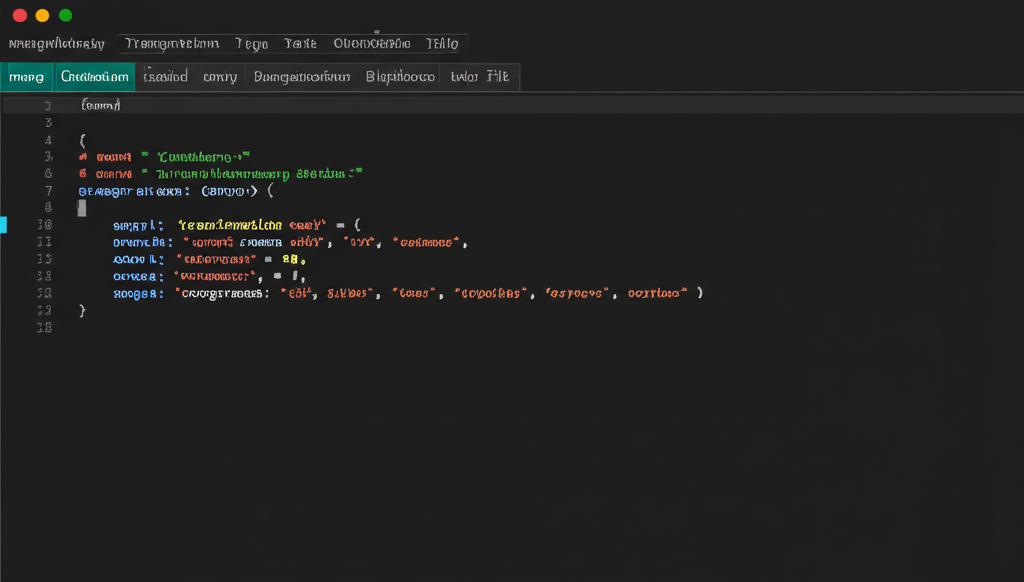Click the opening brace on line 4

click(82, 140)
